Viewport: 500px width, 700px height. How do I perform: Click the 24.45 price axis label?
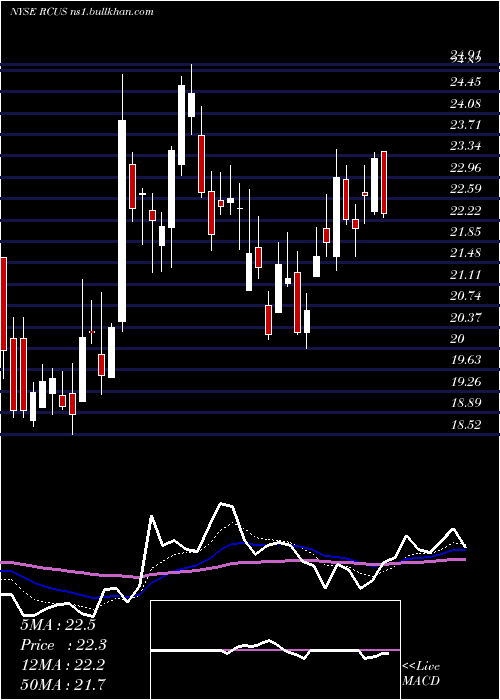[x=466, y=82]
